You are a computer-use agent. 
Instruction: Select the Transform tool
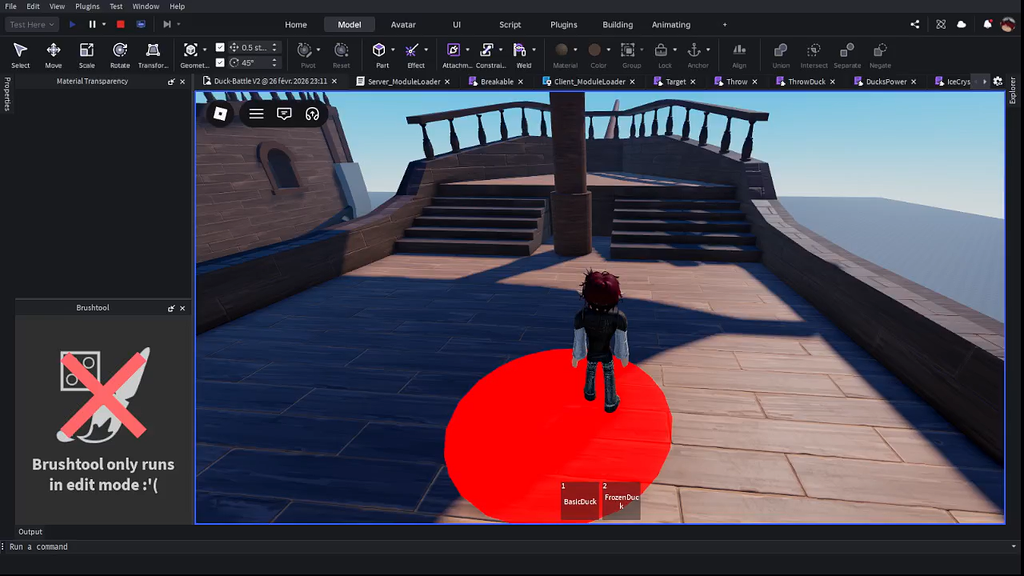pos(153,55)
